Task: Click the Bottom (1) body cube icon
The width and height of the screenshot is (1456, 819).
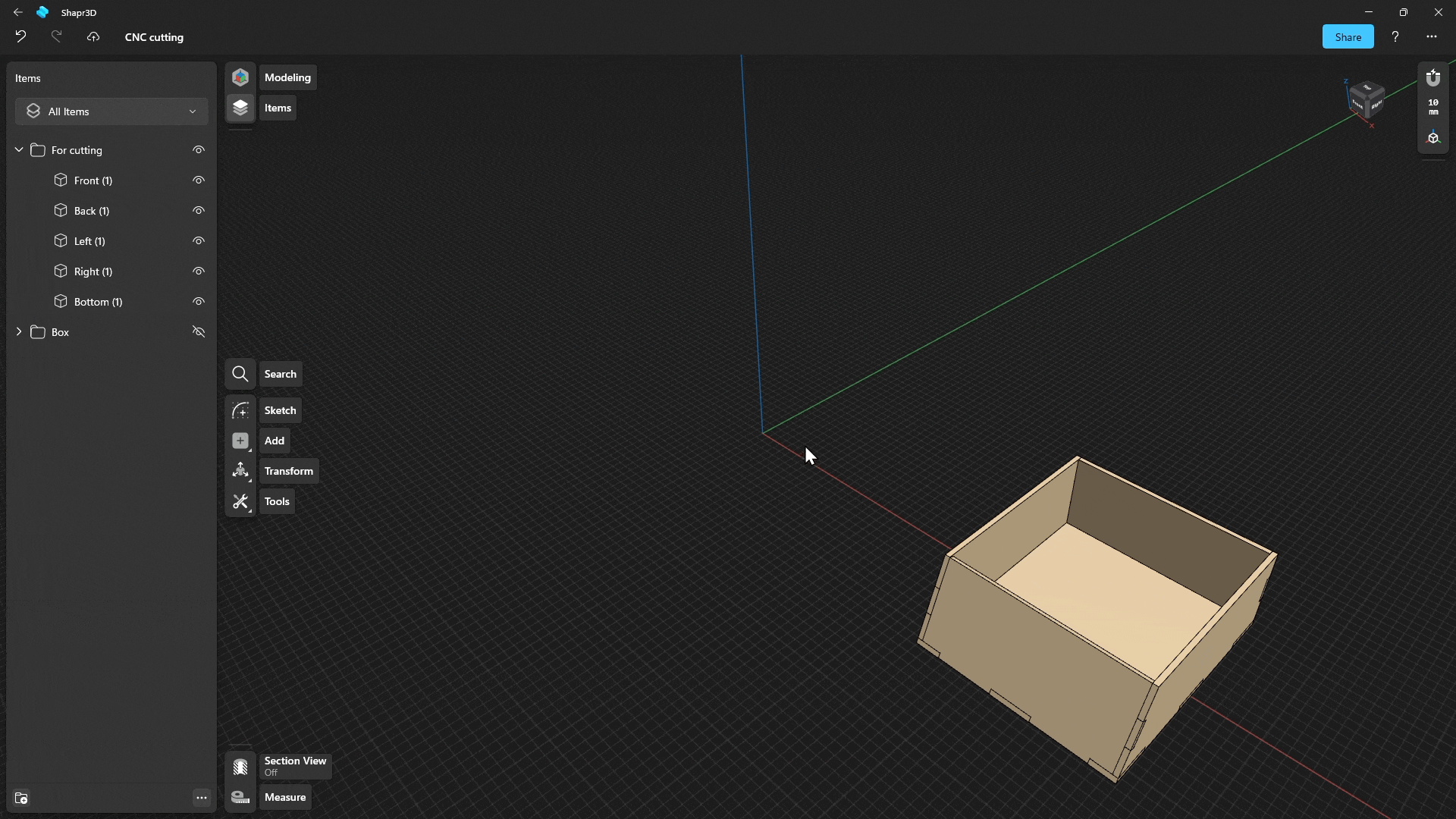Action: (x=61, y=302)
